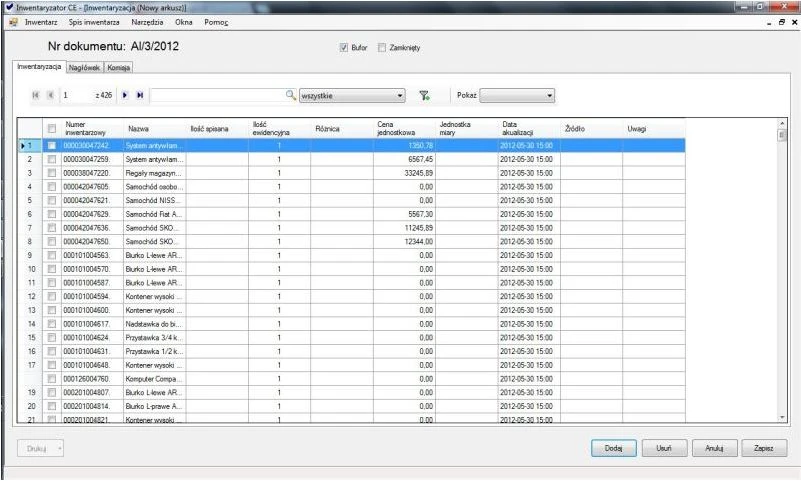The image size is (801, 481).
Task: Click the application icon in menu bar
Action: (14, 22)
